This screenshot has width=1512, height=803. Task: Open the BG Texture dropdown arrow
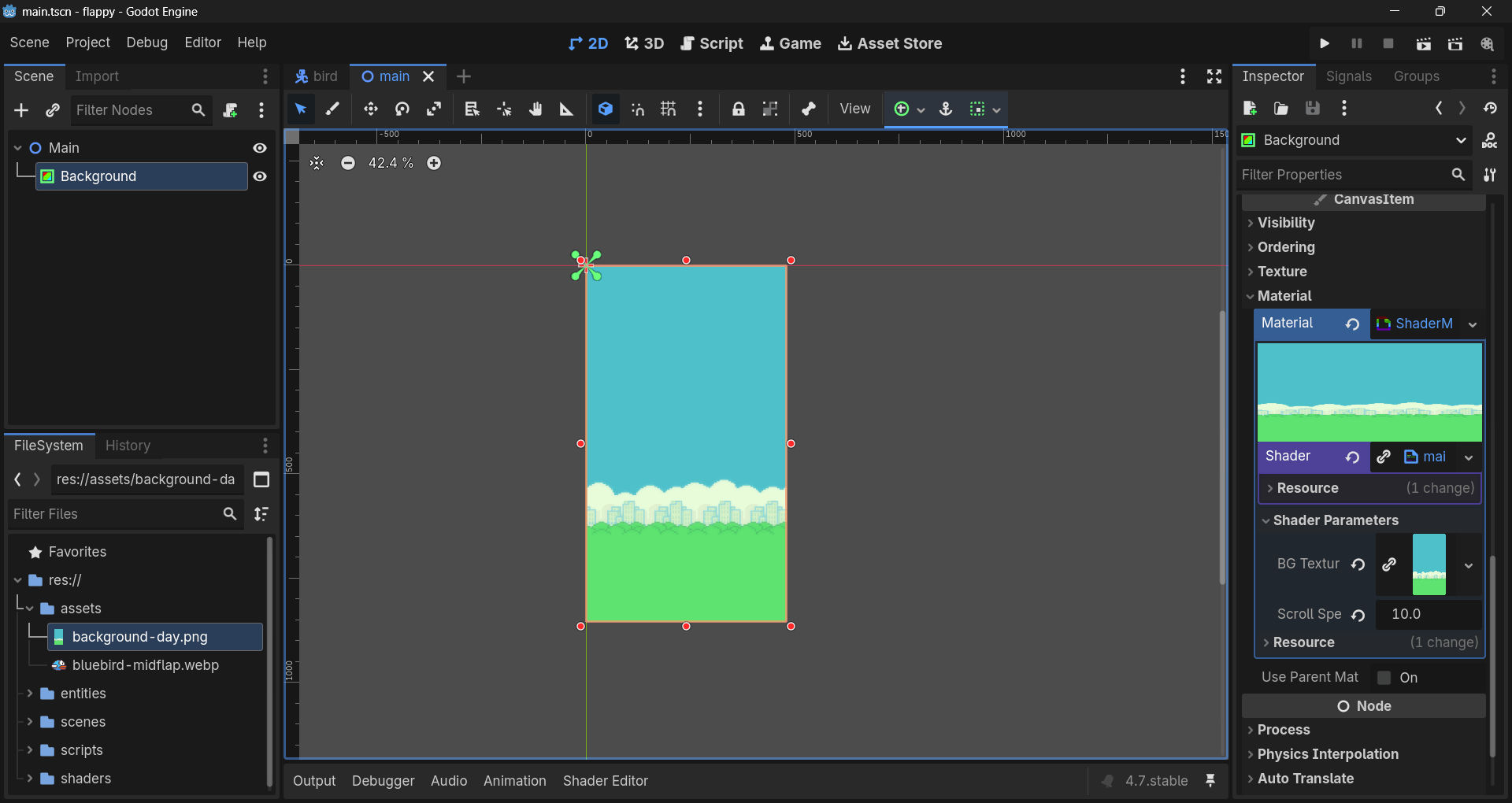click(1469, 565)
